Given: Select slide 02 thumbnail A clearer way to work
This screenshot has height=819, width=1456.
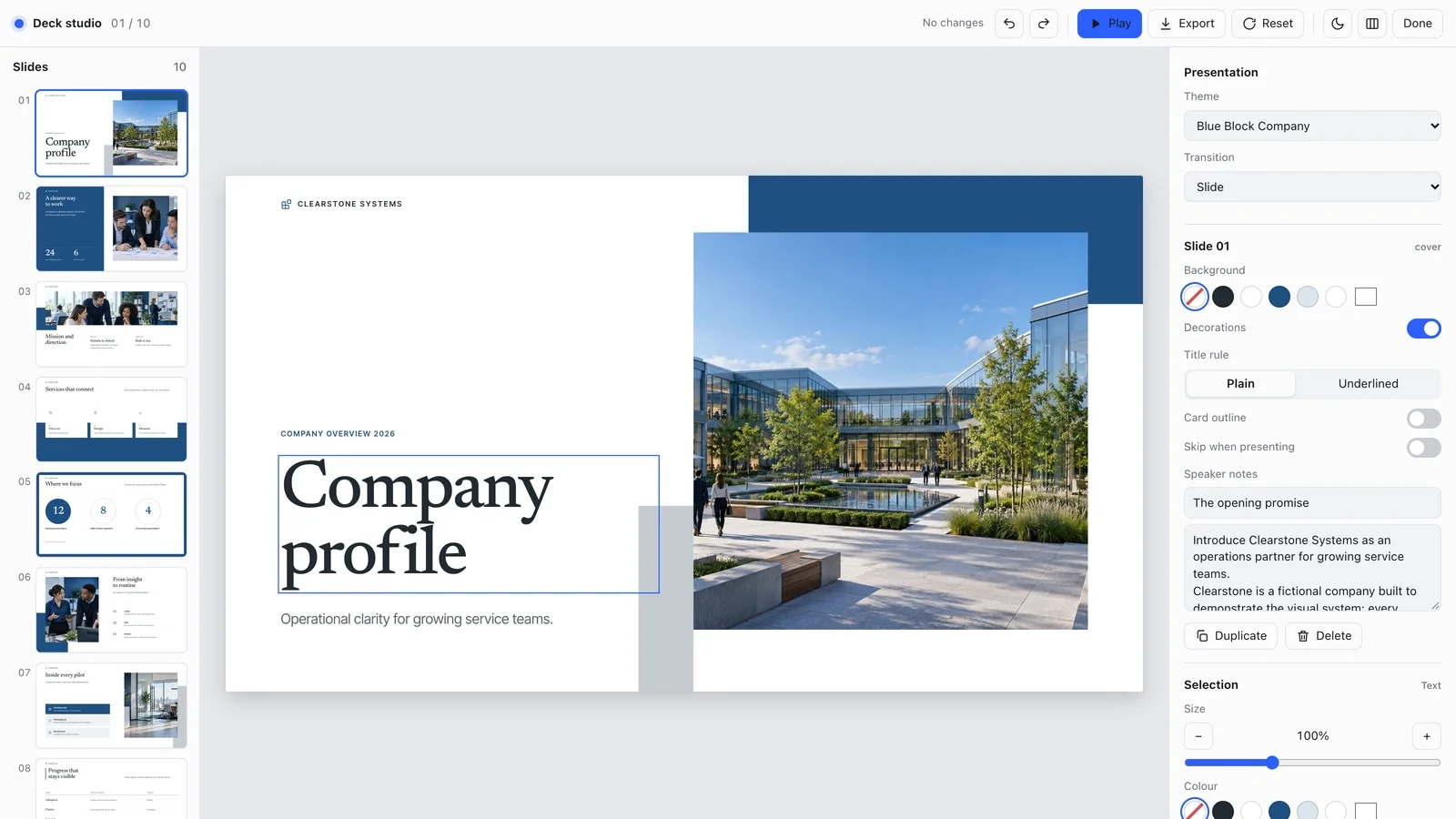Looking at the screenshot, I should click(x=112, y=228).
